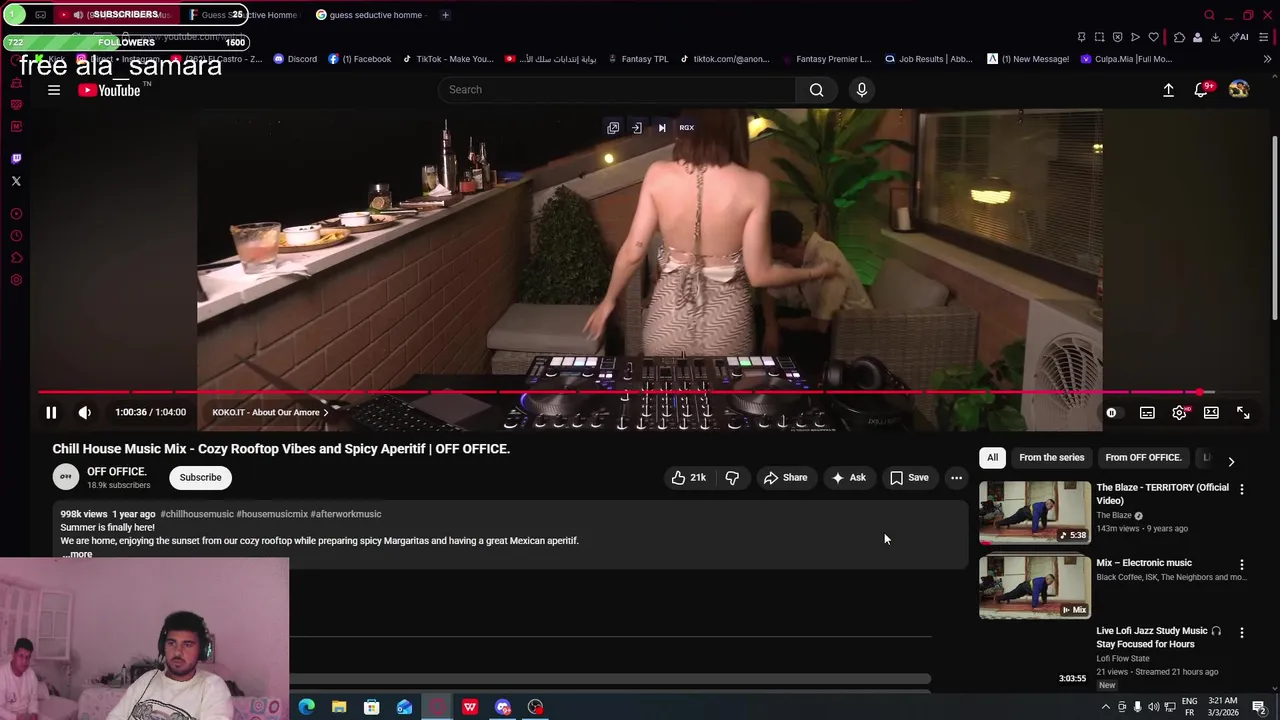This screenshot has height=720, width=1280.
Task: Select the From OFF OFFICE. chip
Action: pos(1143,457)
